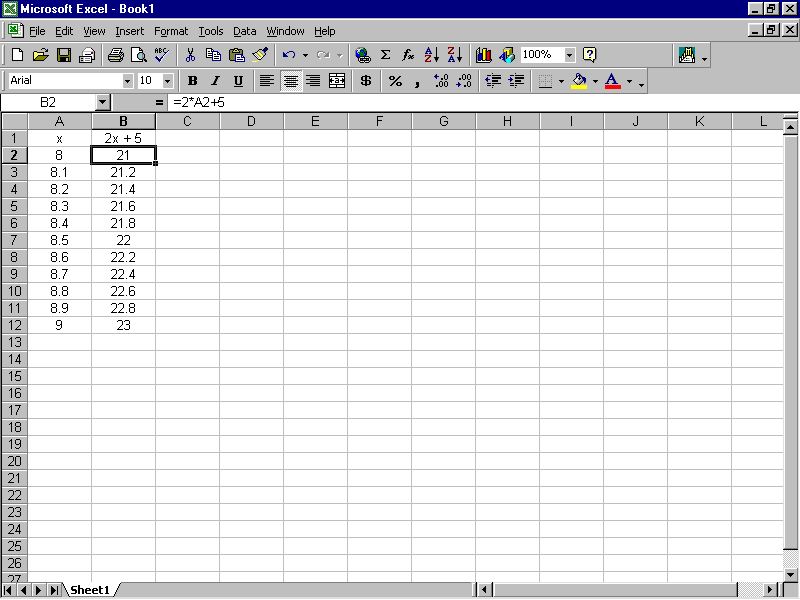Screen dimensions: 800x600
Task: Open the File menu
Action: pyautogui.click(x=37, y=31)
